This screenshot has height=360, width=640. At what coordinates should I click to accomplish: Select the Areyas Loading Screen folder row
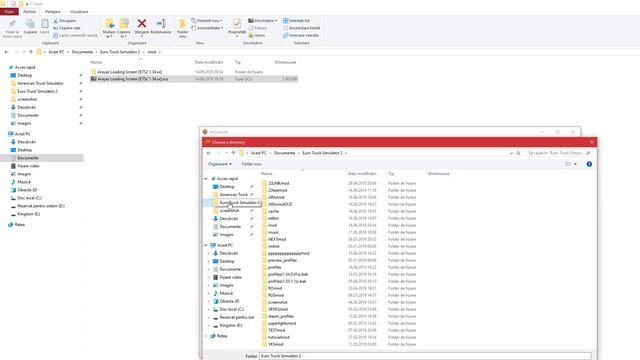(x=194, y=72)
